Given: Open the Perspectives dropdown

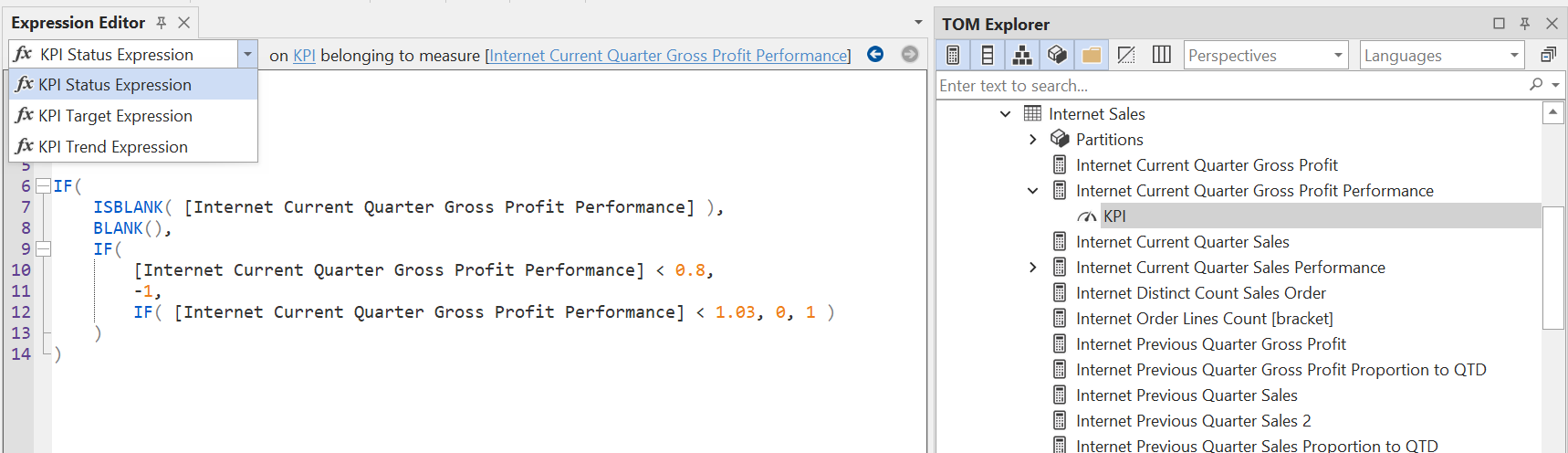Looking at the screenshot, I should coord(1266,56).
